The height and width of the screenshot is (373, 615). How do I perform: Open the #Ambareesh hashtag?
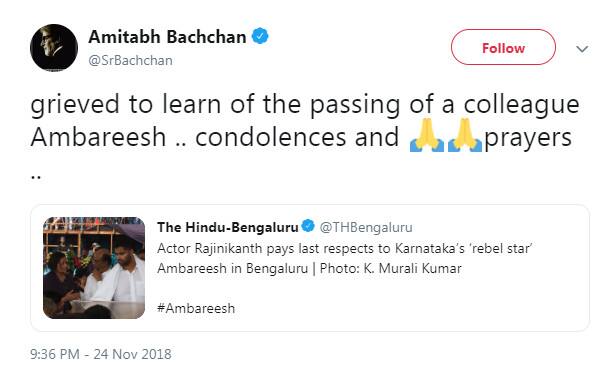coord(196,308)
